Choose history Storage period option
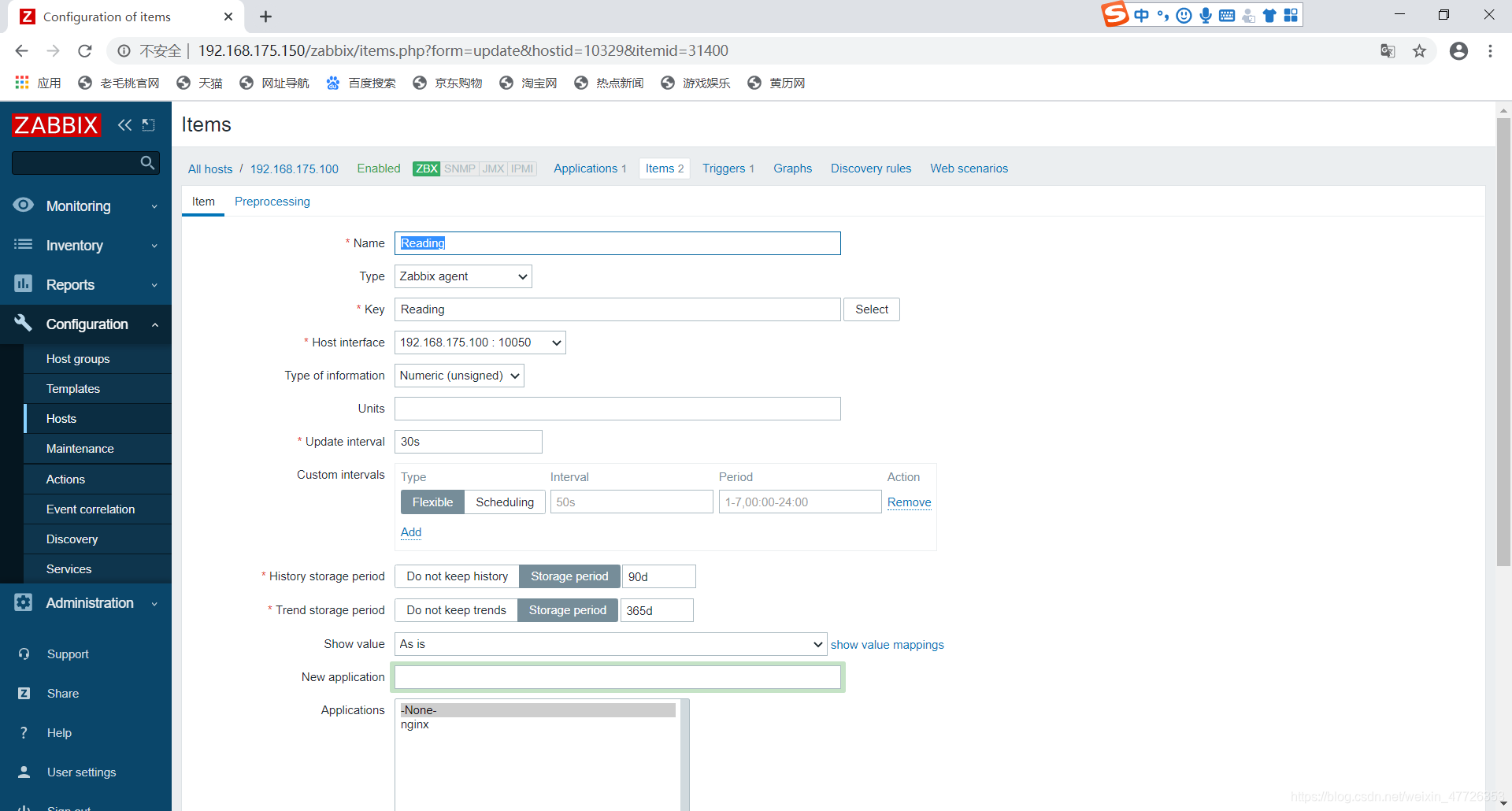1512x811 pixels. [x=569, y=576]
